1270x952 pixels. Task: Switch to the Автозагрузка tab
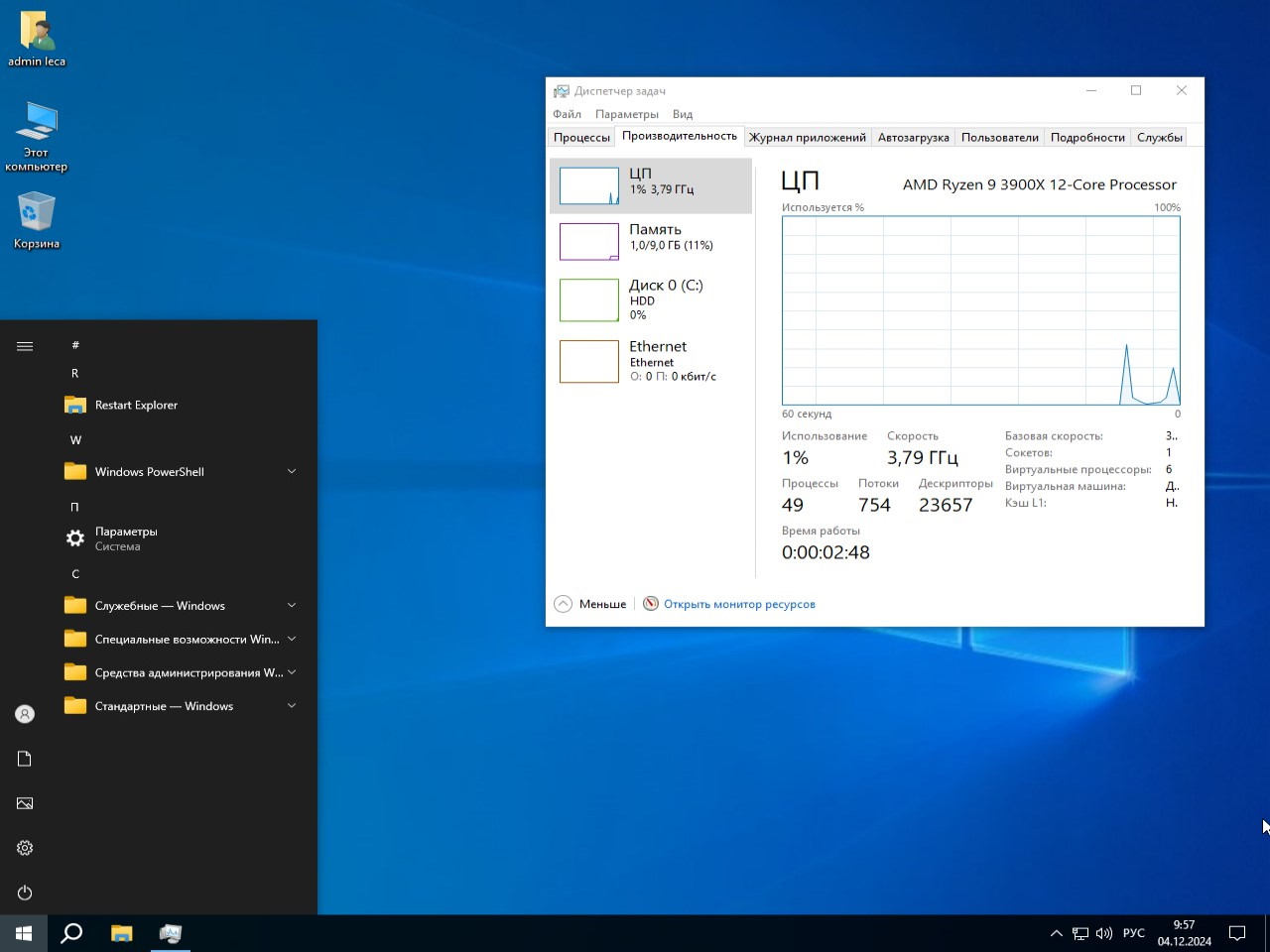913,138
